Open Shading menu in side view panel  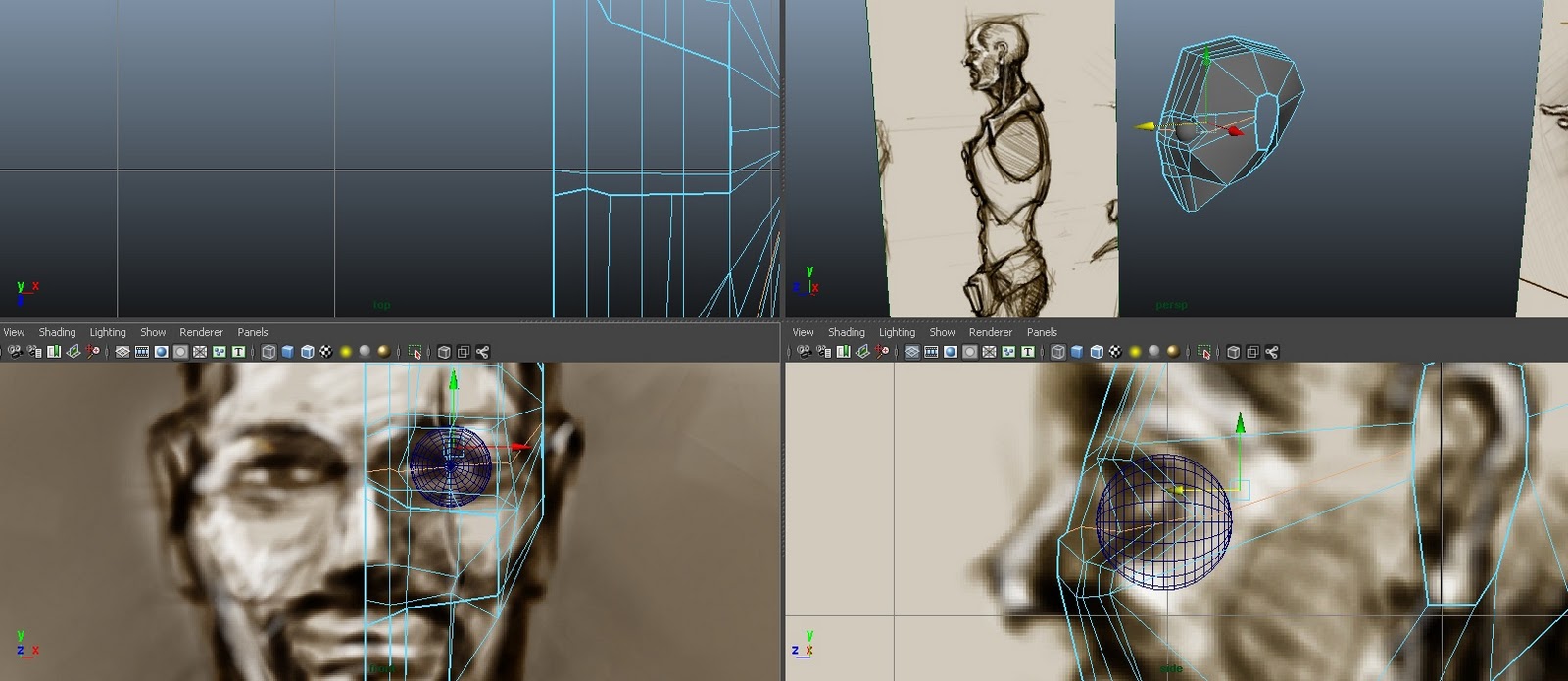pos(846,332)
